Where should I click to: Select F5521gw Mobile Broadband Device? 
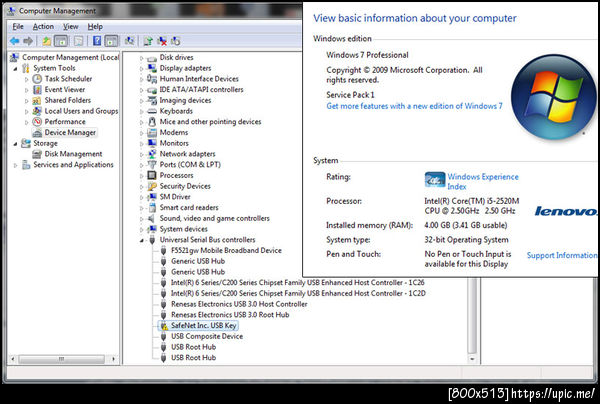pos(226,250)
